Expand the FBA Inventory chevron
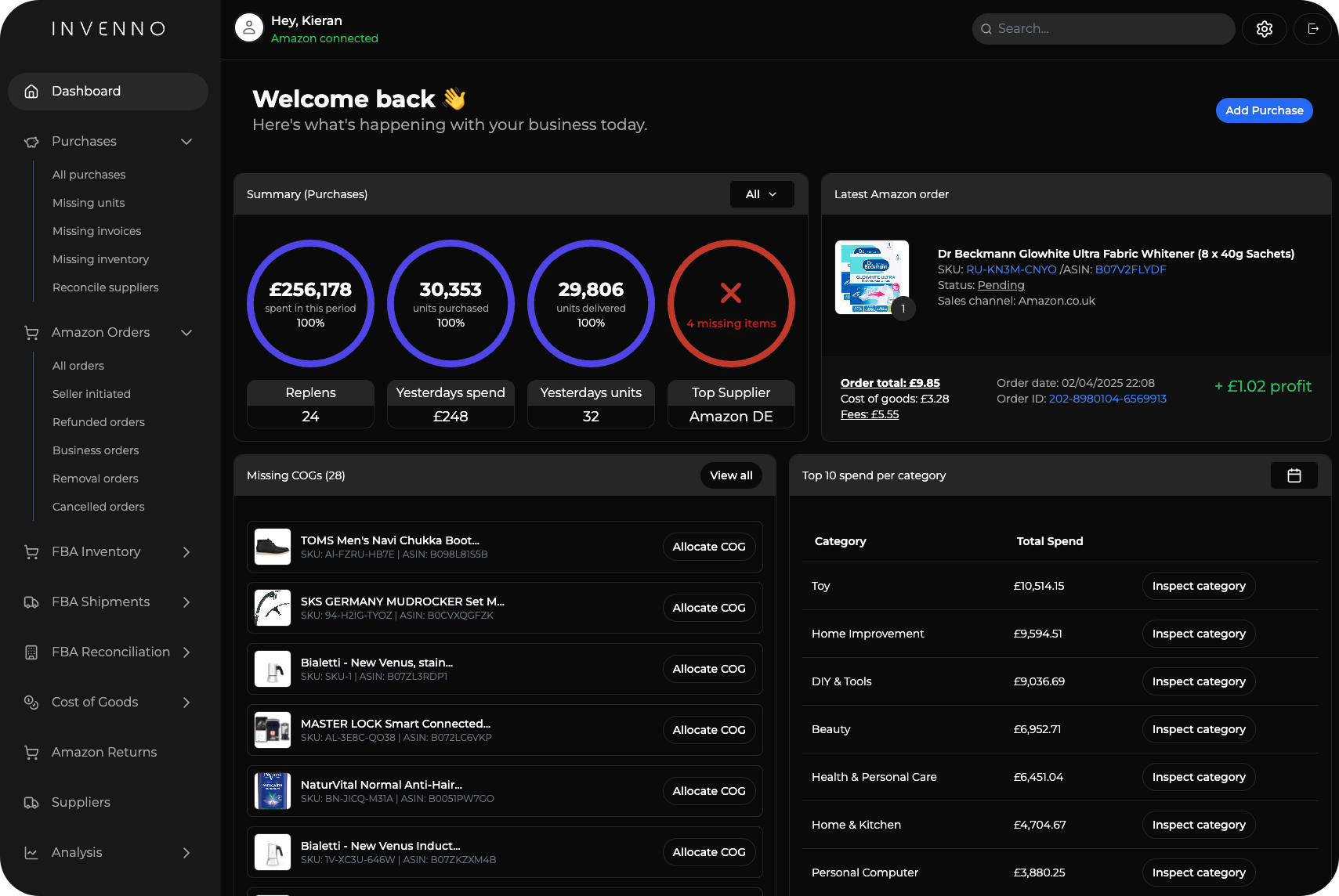The width and height of the screenshot is (1339, 896). click(186, 552)
